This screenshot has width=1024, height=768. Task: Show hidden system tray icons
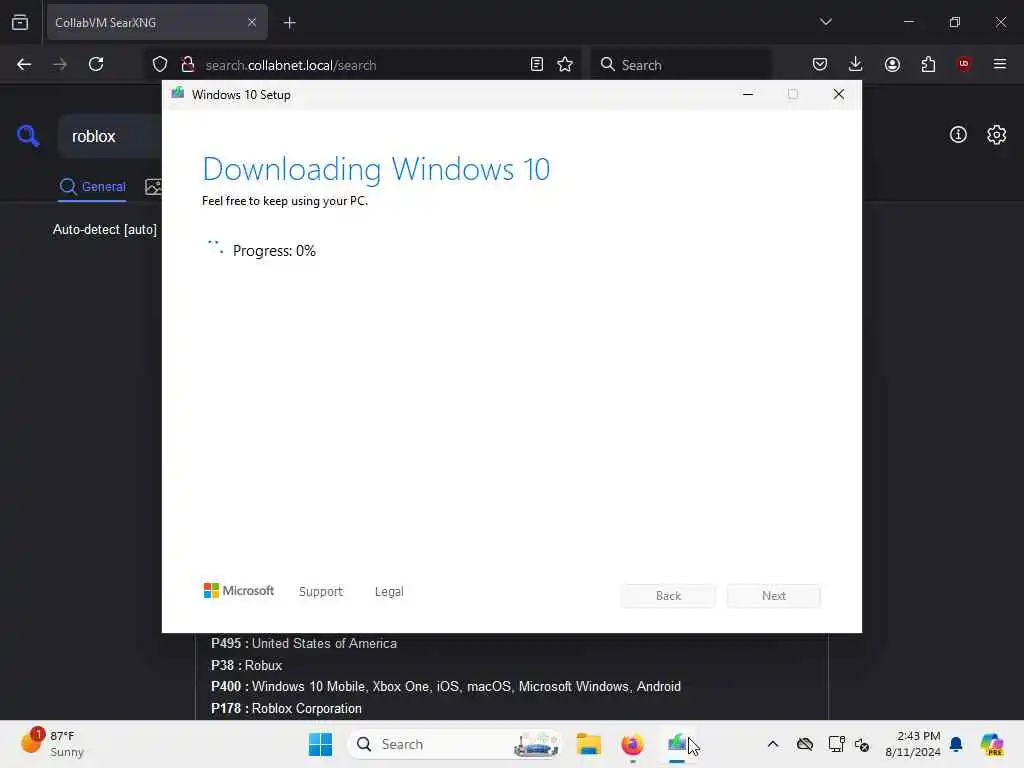[x=773, y=744]
